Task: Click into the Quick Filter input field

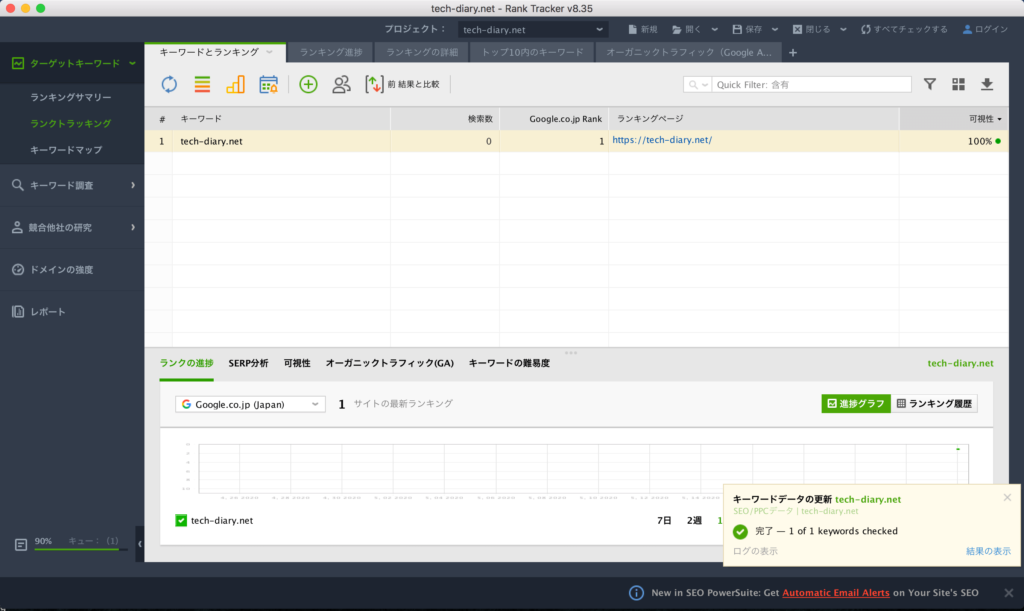Action: (812, 85)
